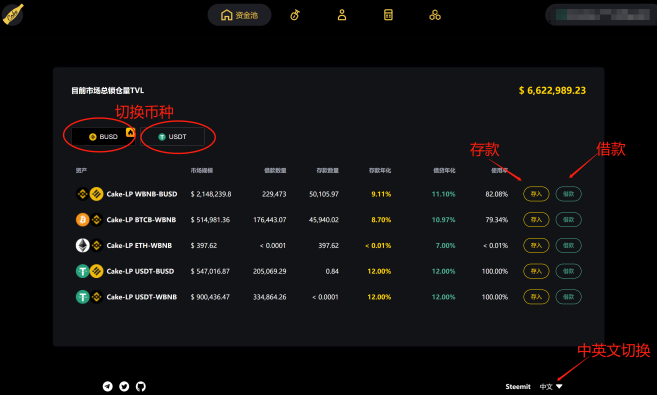Expand the 中文 language dropdown
The height and width of the screenshot is (395, 657).
pyautogui.click(x=551, y=387)
